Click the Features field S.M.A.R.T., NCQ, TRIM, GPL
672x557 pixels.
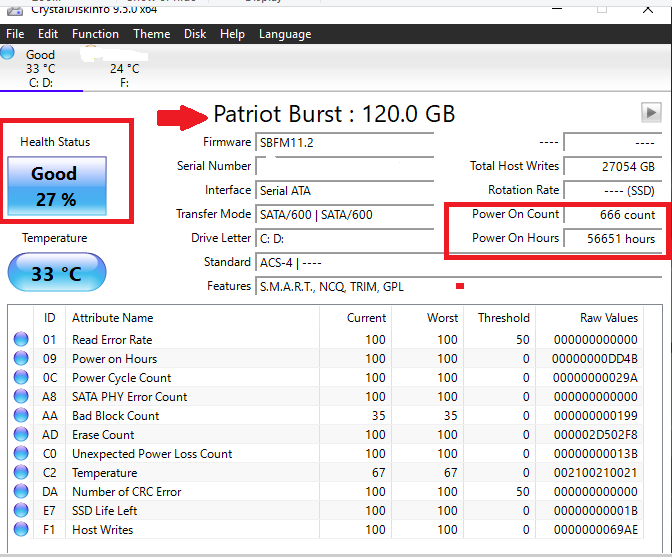click(x=459, y=286)
